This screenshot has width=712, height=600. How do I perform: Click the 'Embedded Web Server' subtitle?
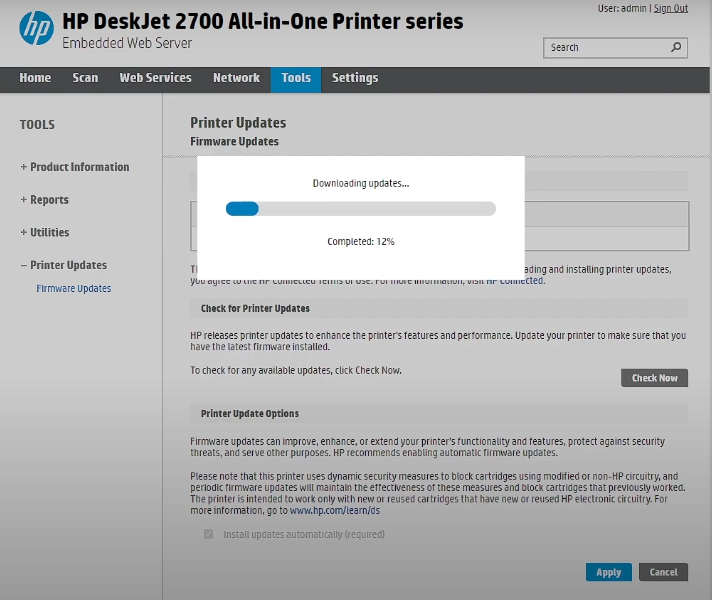coord(127,43)
